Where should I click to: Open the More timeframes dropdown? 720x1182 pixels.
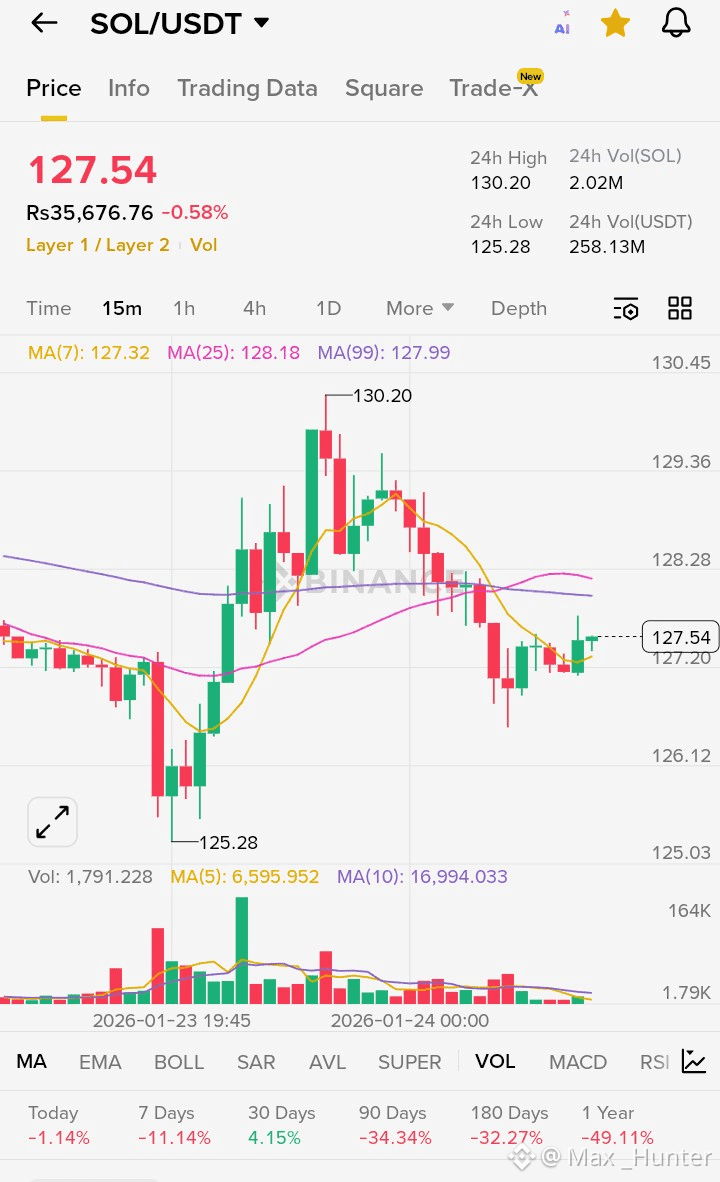point(420,308)
